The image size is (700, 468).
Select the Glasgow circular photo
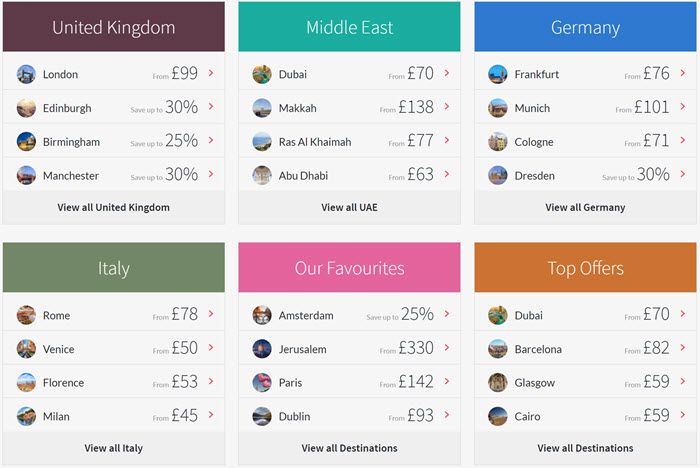click(498, 383)
